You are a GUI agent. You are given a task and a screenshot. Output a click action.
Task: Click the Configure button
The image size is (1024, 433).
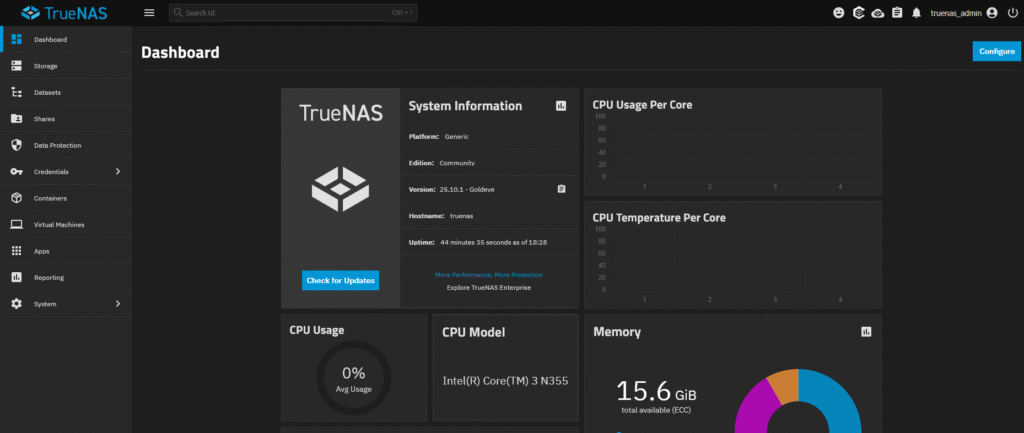(997, 52)
